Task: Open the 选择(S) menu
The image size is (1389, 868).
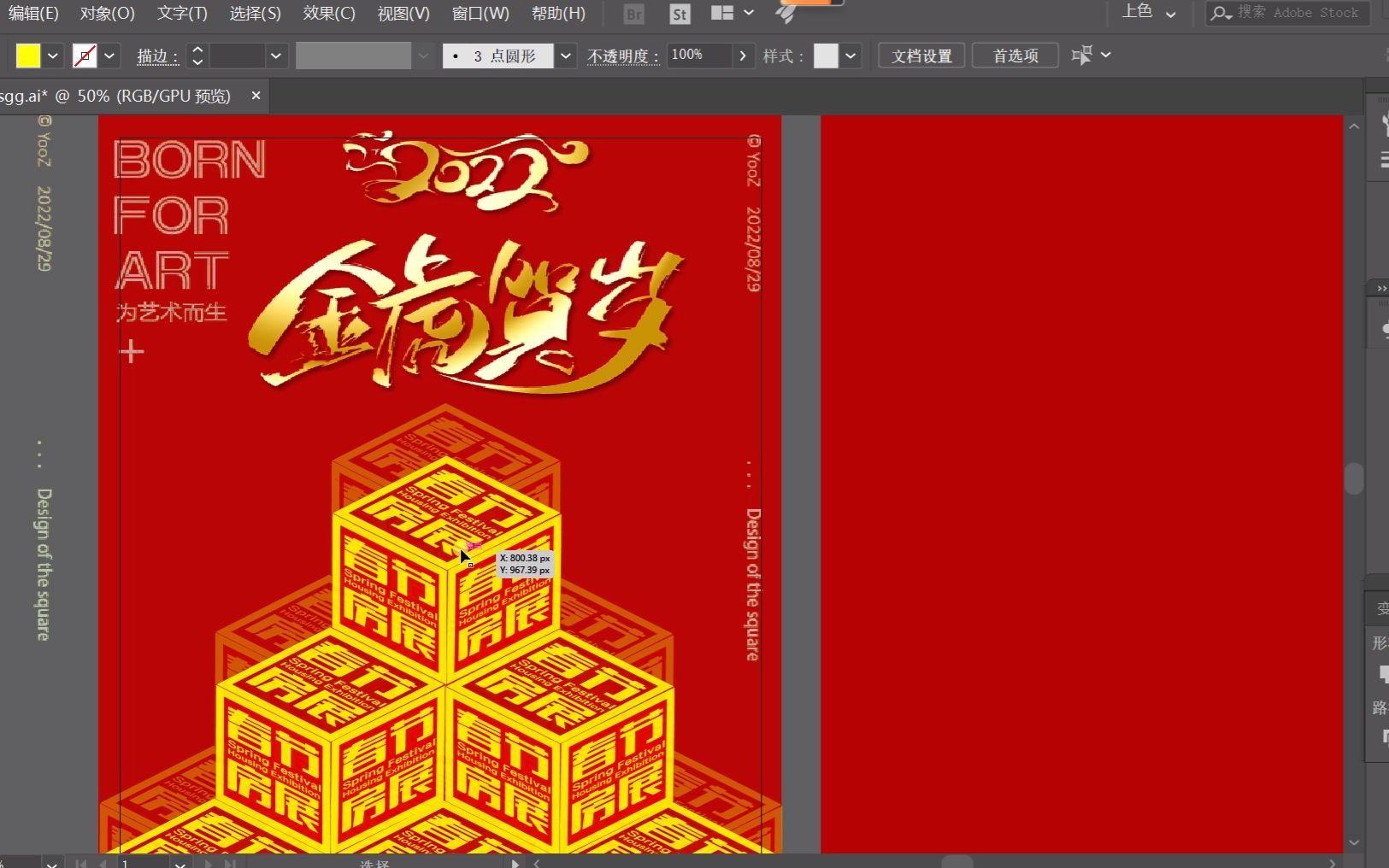Action: (255, 14)
